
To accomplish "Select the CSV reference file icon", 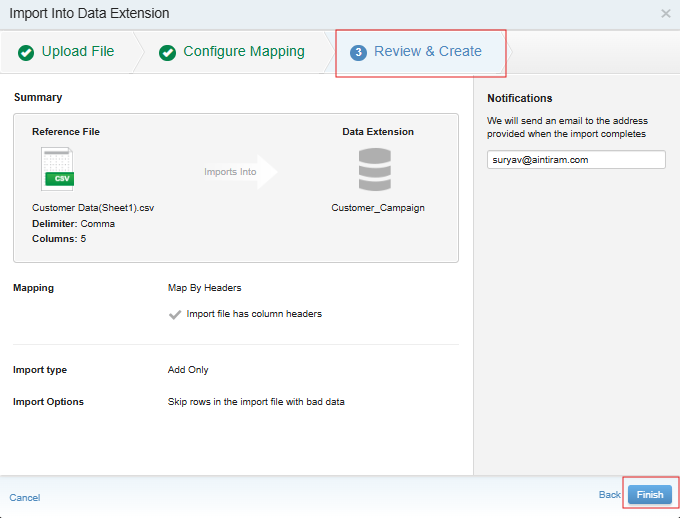I will pyautogui.click(x=57, y=169).
